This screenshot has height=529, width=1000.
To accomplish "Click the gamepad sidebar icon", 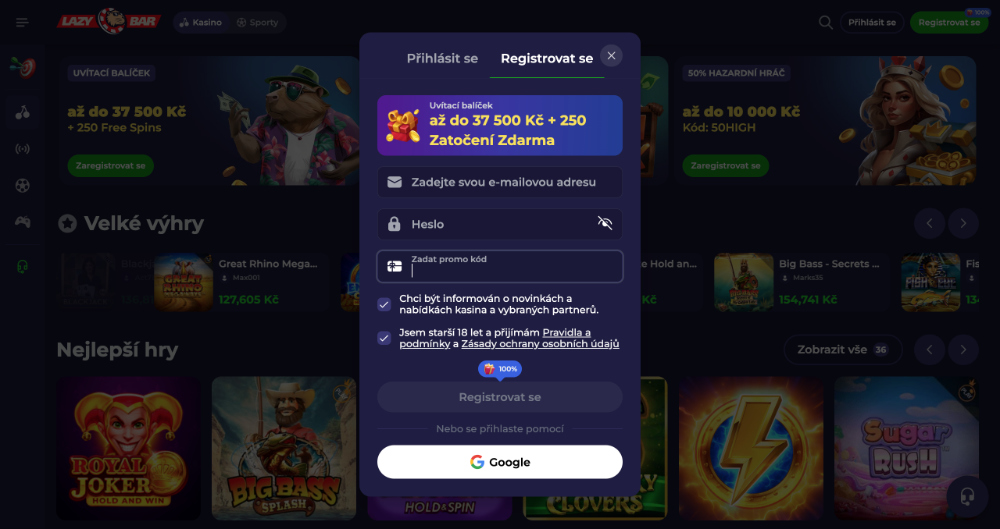I will coord(22,221).
